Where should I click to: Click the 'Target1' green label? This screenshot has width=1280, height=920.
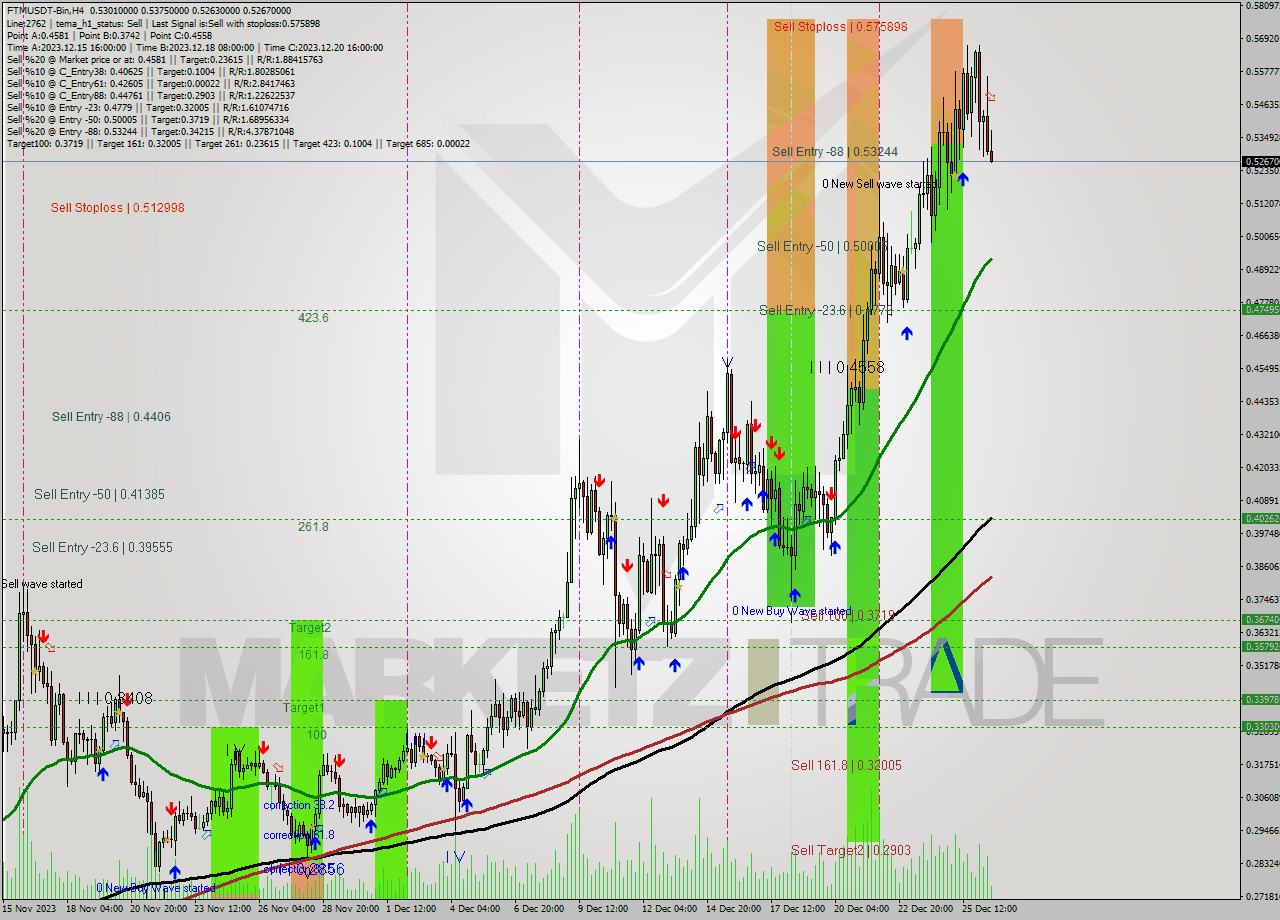[303, 708]
